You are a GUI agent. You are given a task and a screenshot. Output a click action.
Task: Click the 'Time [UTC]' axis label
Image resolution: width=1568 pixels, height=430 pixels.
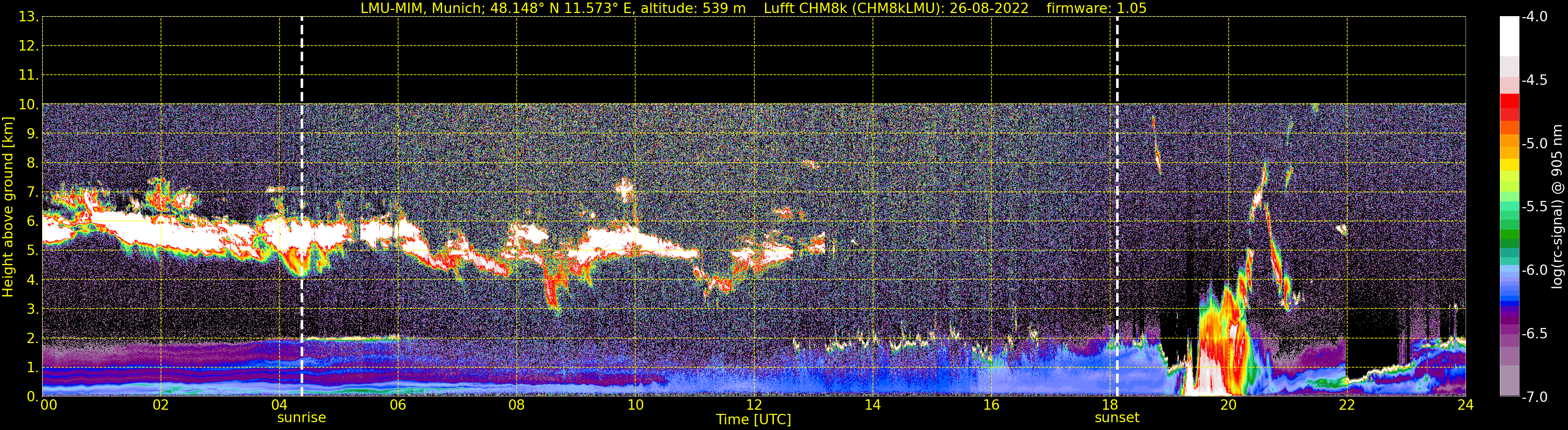754,420
